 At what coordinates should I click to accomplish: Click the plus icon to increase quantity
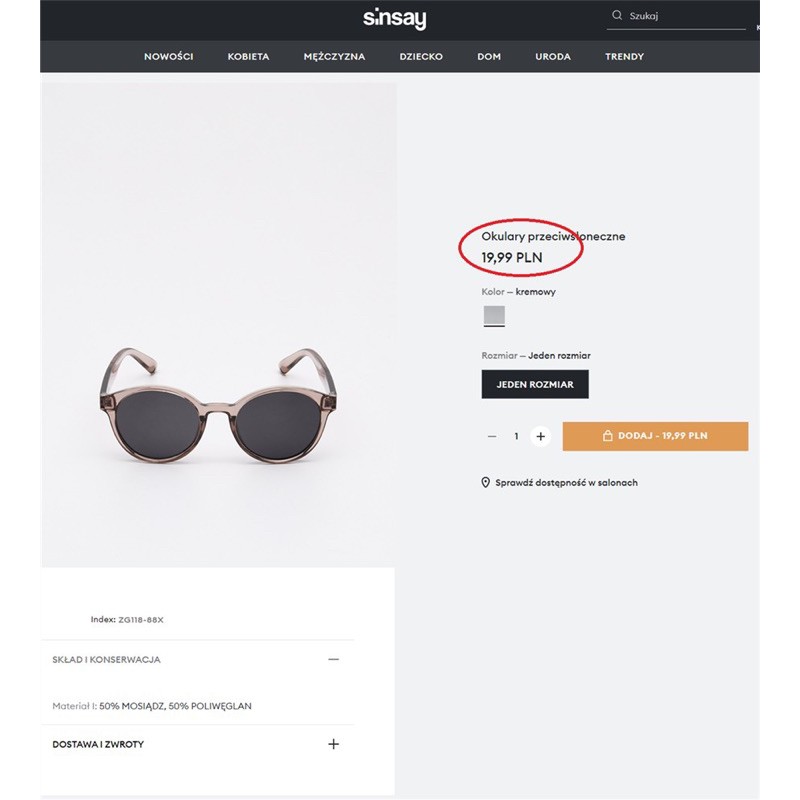click(541, 436)
